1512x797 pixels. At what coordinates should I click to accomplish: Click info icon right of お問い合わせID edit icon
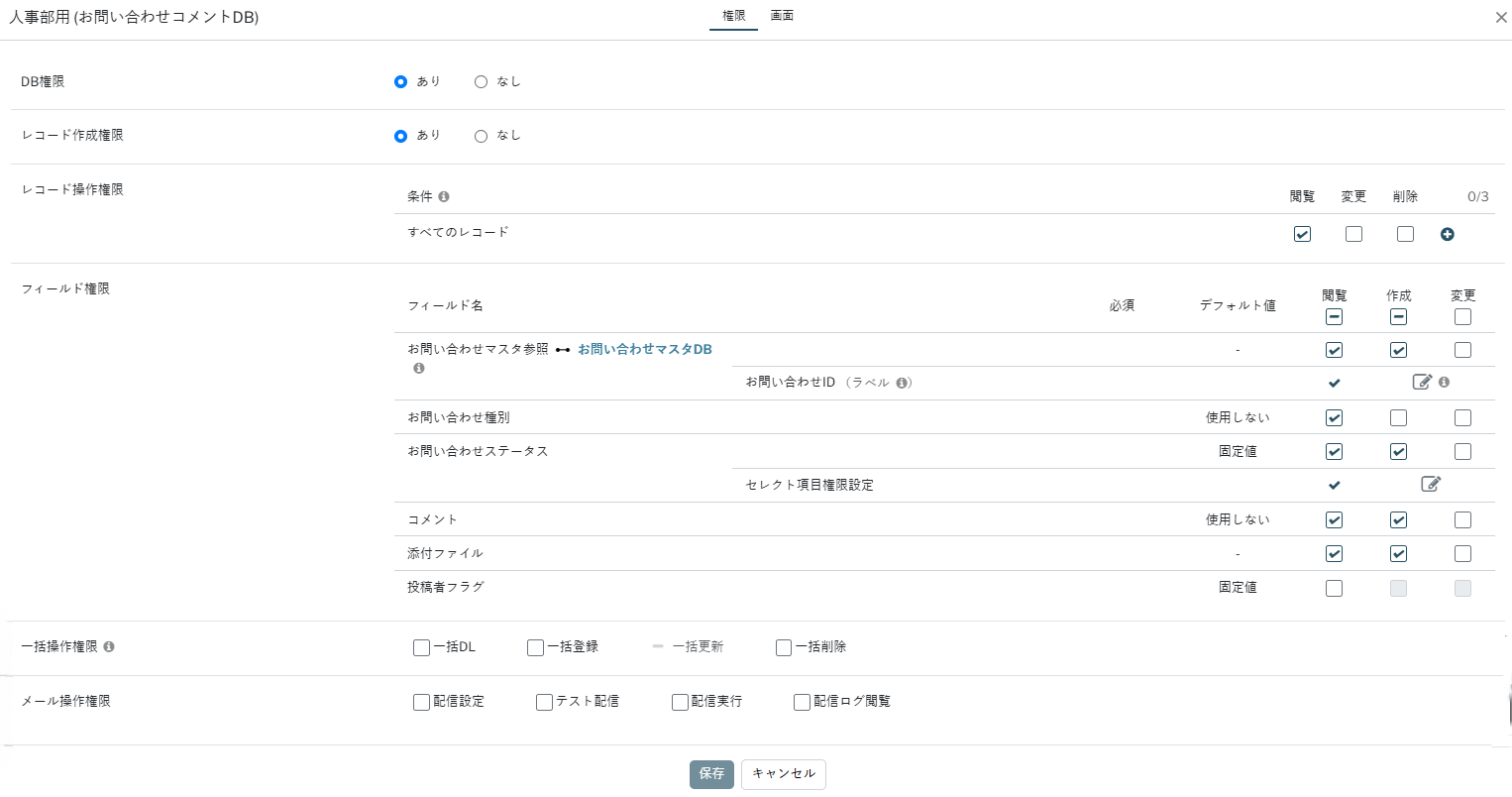coord(1444,382)
